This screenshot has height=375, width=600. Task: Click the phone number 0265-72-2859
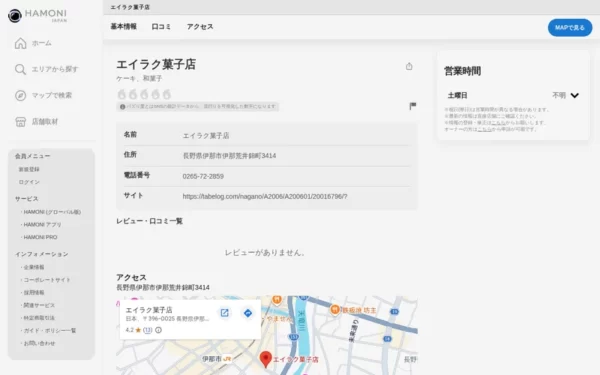pyautogui.click(x=203, y=176)
